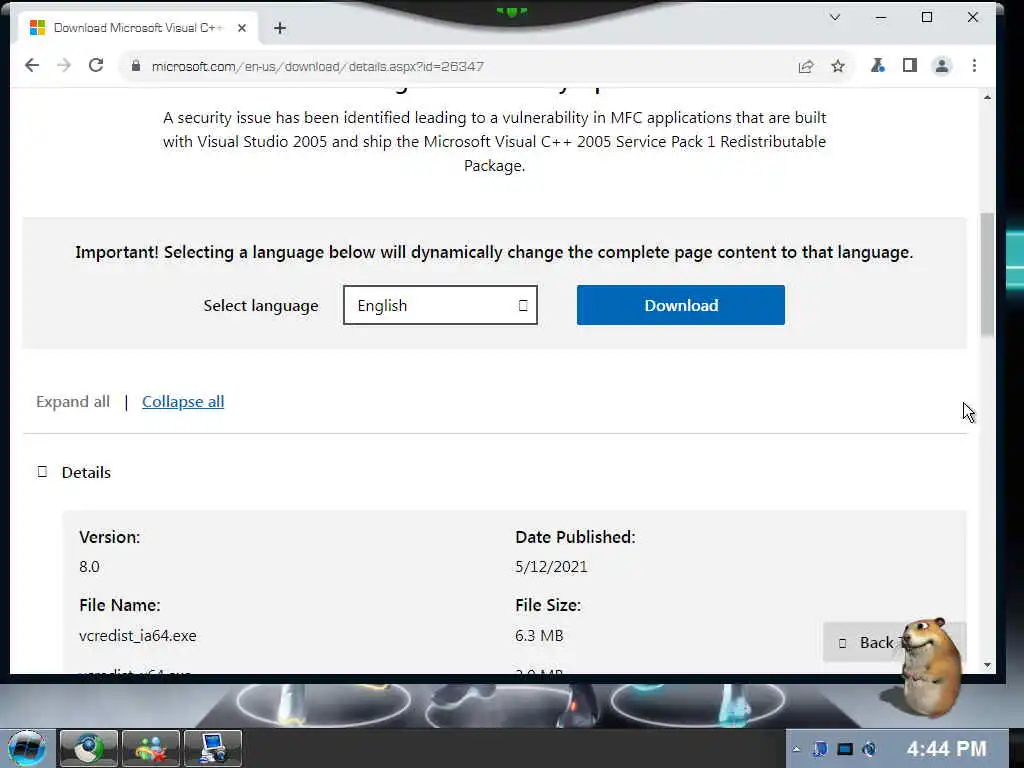The width and height of the screenshot is (1024, 768).
Task: Click the first system tray flag icon
Action: [x=820, y=749]
